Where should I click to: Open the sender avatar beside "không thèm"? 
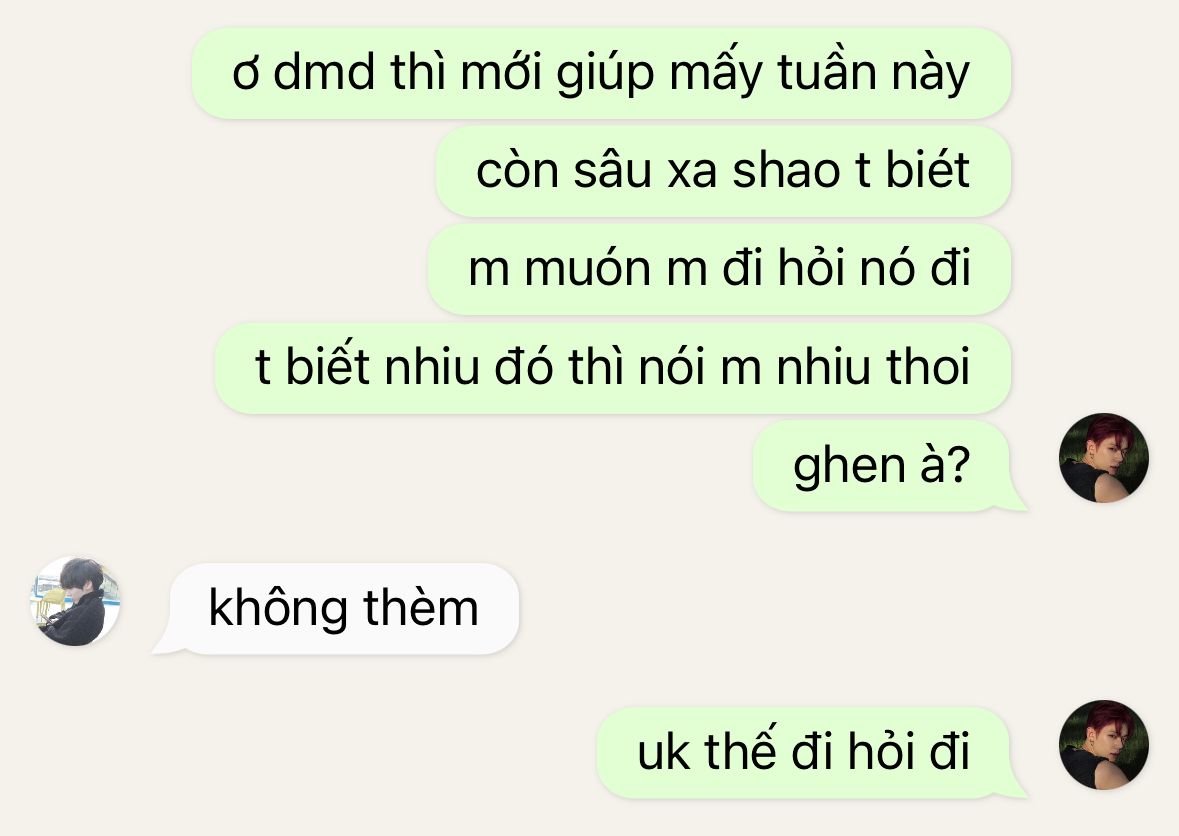[74, 601]
